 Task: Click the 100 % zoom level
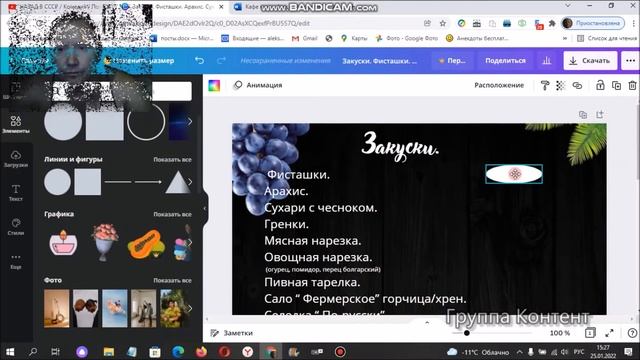click(x=560, y=333)
